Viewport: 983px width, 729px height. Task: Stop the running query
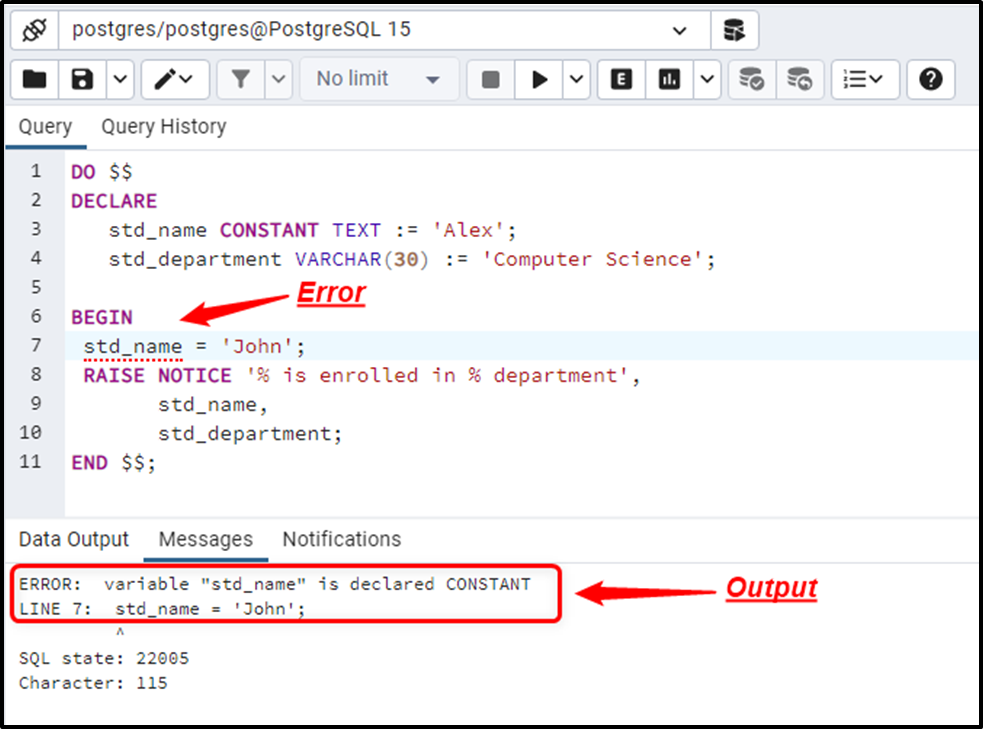tap(489, 79)
